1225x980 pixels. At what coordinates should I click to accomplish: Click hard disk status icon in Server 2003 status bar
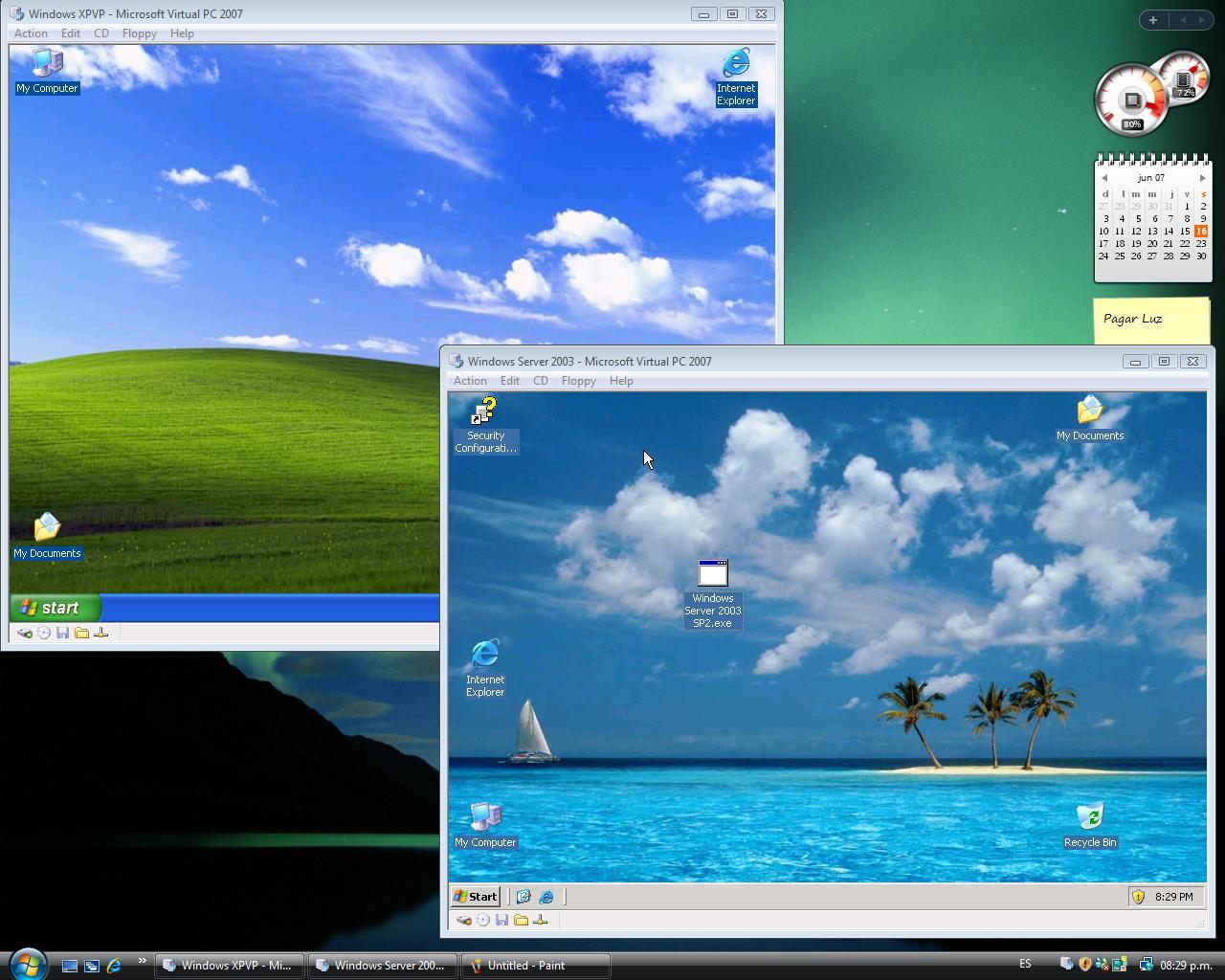(464, 920)
